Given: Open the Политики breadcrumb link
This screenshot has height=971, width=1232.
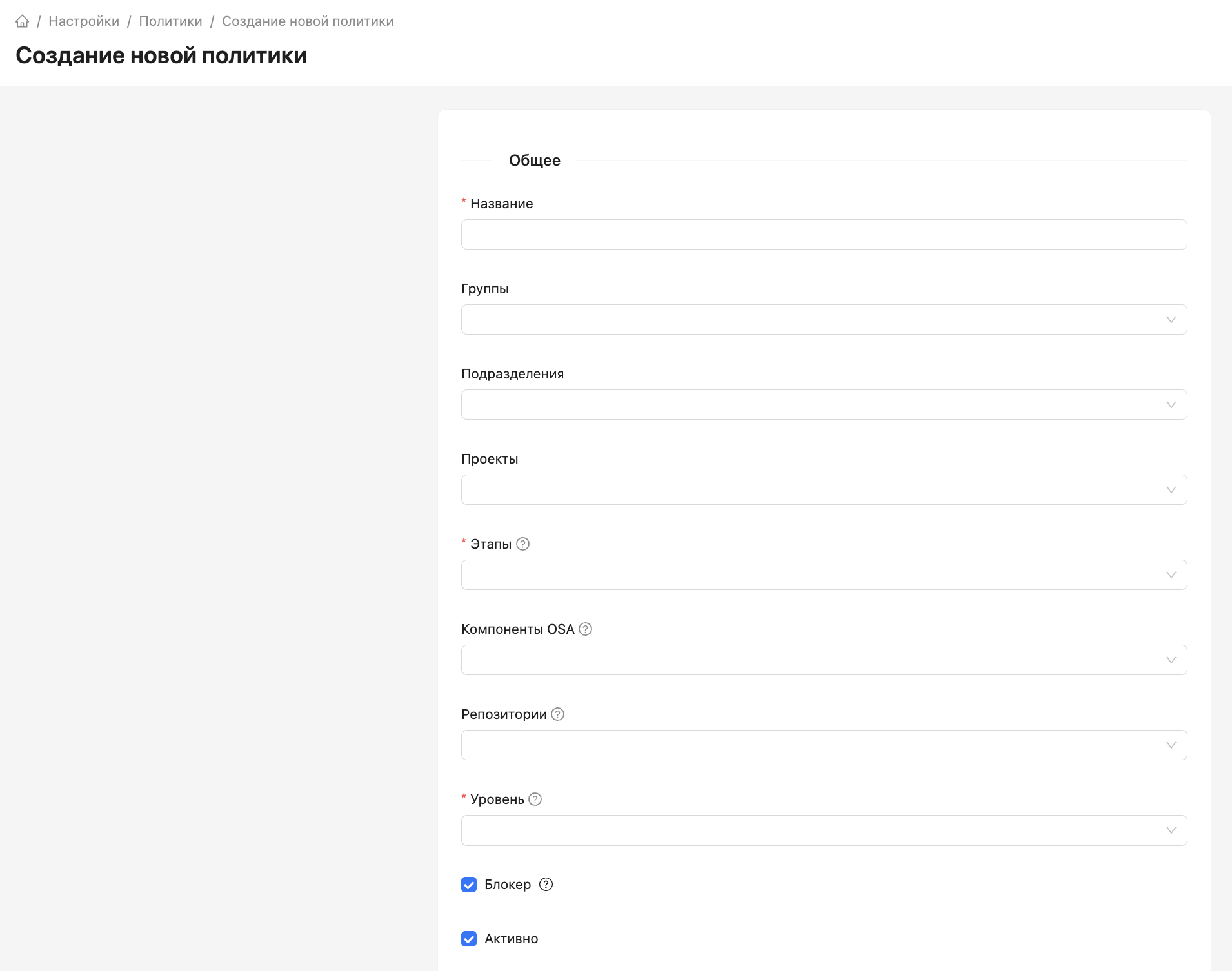Looking at the screenshot, I should coord(170,21).
